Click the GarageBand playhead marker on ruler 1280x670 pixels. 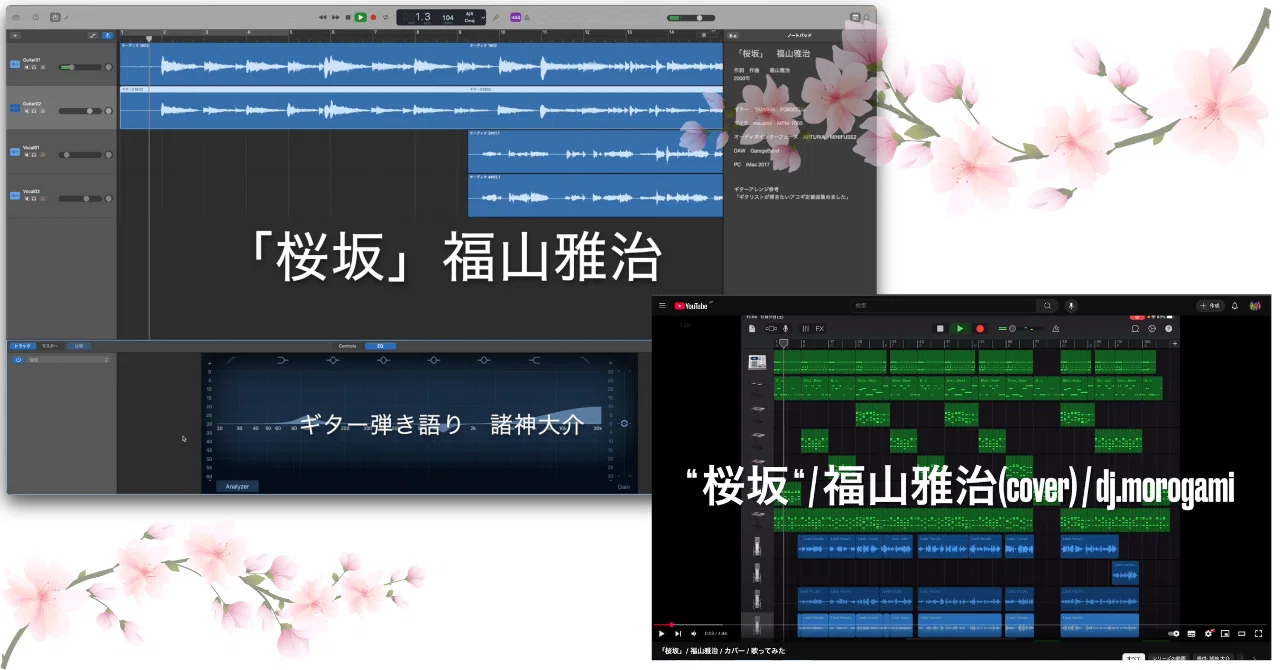(149, 38)
